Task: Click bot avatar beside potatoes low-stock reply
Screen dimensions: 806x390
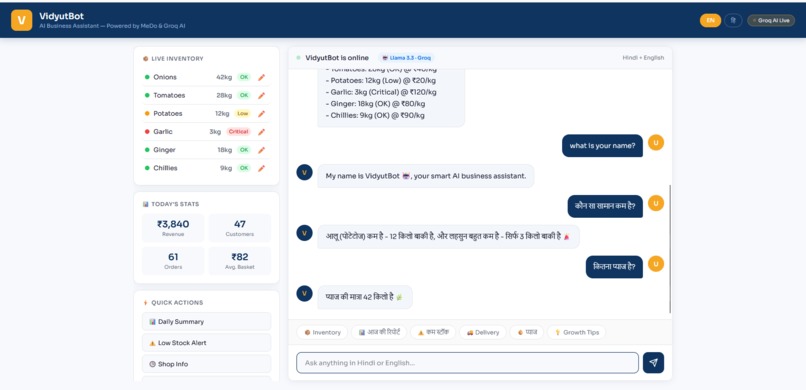Action: (304, 233)
